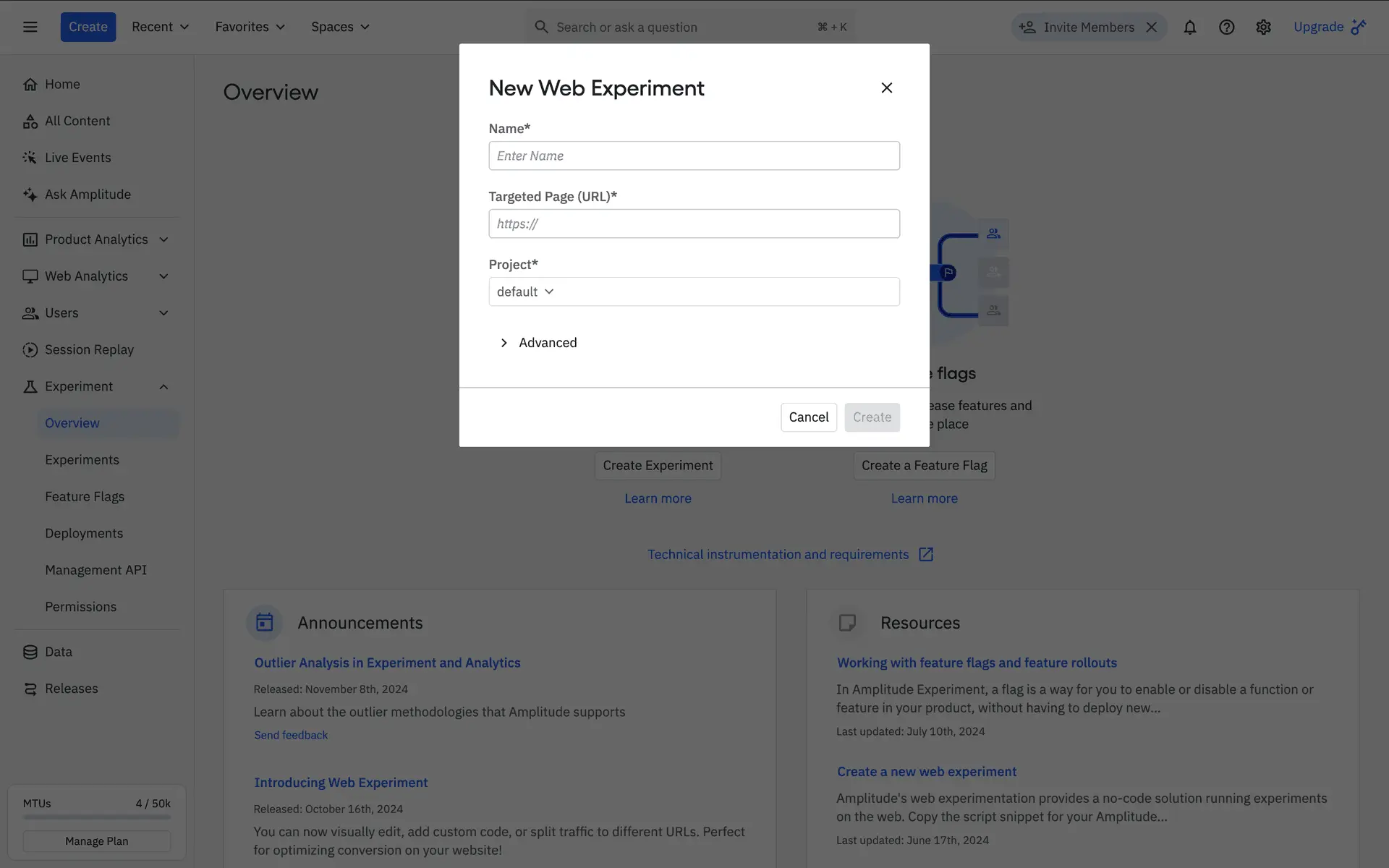Open the settings gear icon
This screenshot has width=1389, height=868.
(1263, 27)
